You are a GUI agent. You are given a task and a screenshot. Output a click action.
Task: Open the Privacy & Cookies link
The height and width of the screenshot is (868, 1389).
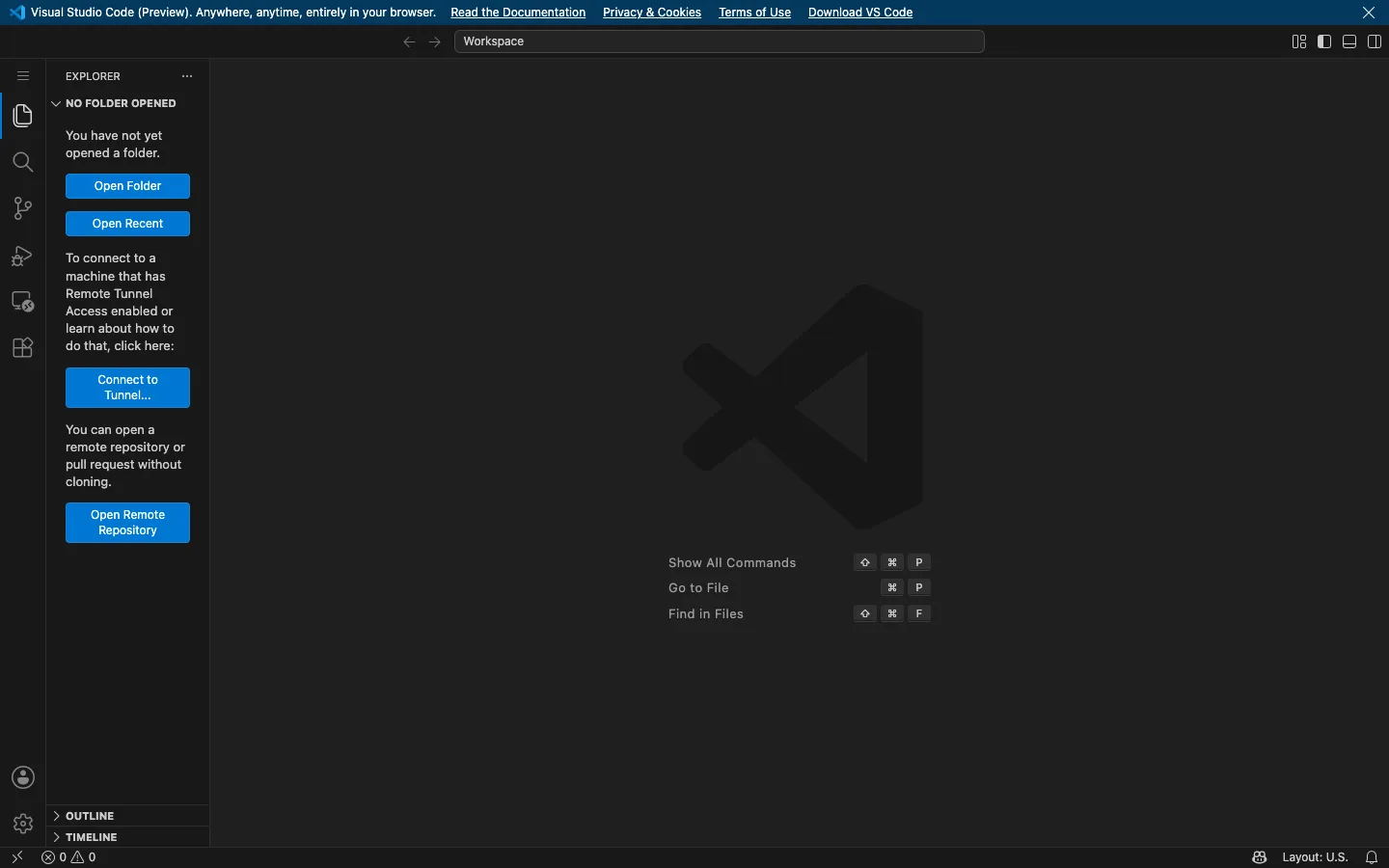pos(652,13)
